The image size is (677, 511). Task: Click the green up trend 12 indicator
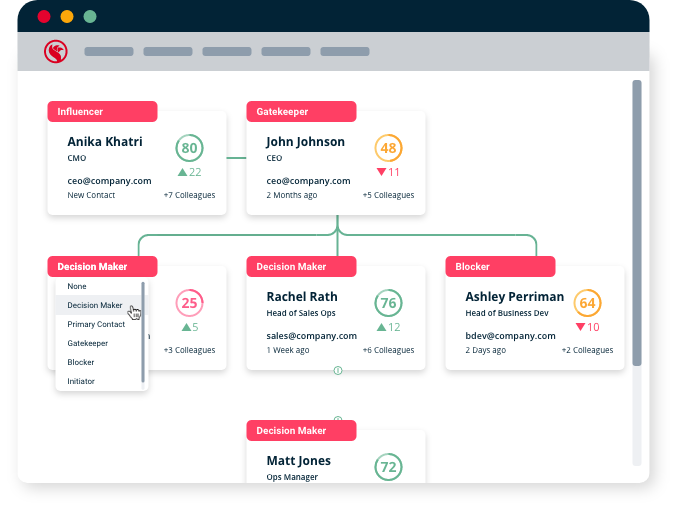(388, 327)
